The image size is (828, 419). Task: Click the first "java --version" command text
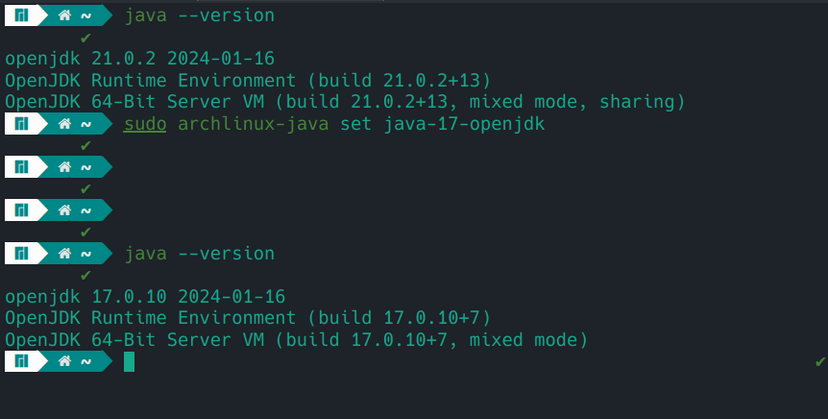click(199, 16)
